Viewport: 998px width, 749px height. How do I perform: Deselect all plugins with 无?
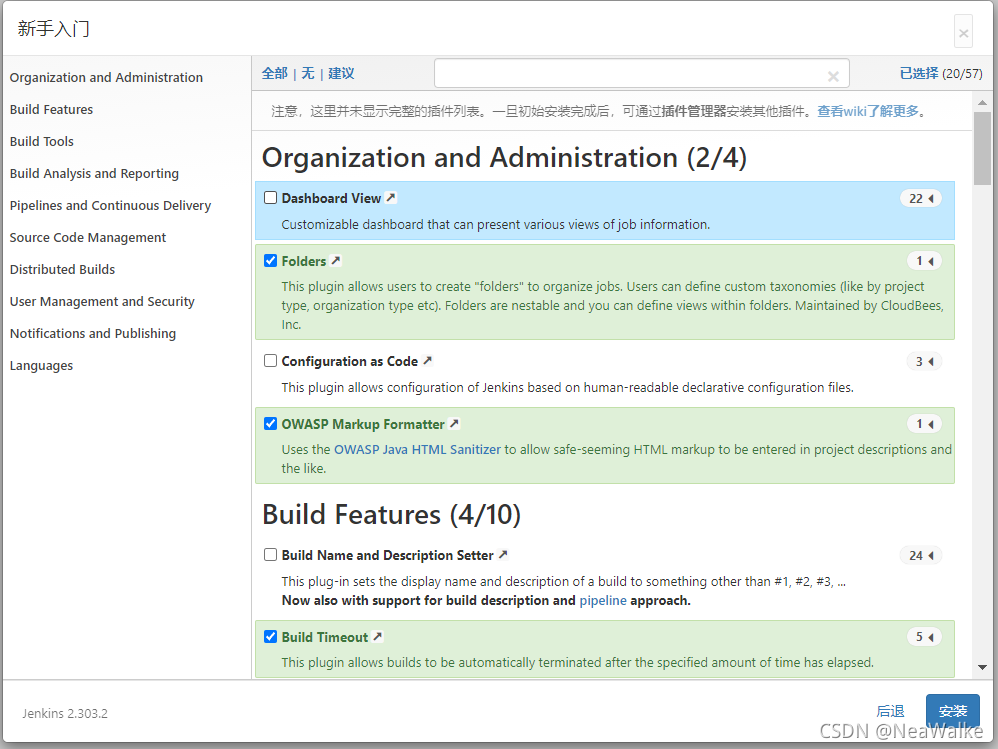tap(308, 73)
